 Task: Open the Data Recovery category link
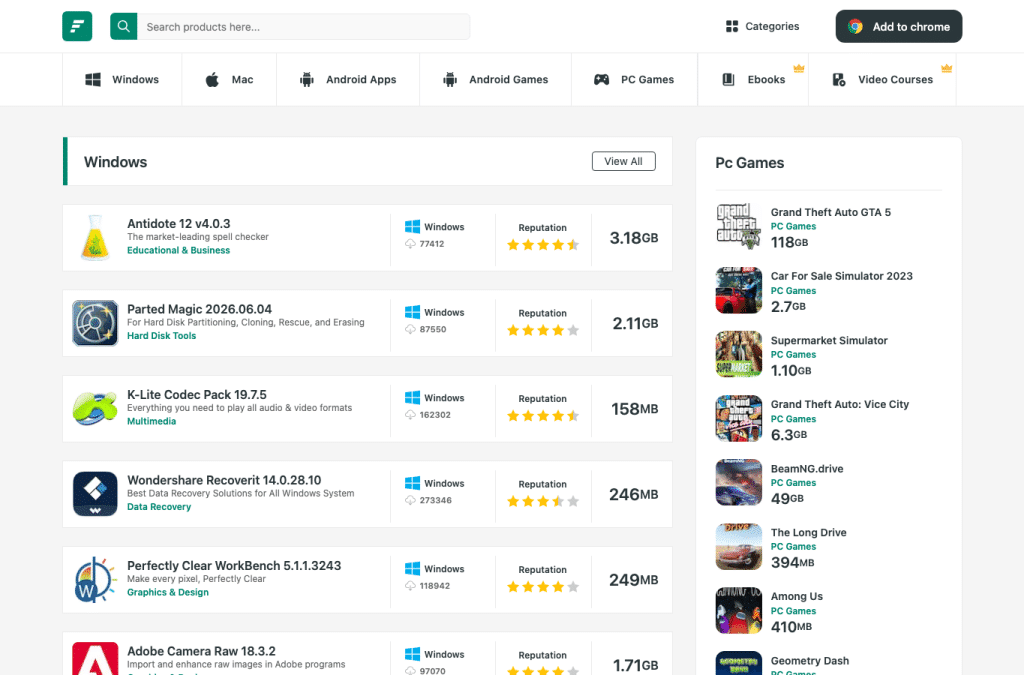[x=159, y=507]
